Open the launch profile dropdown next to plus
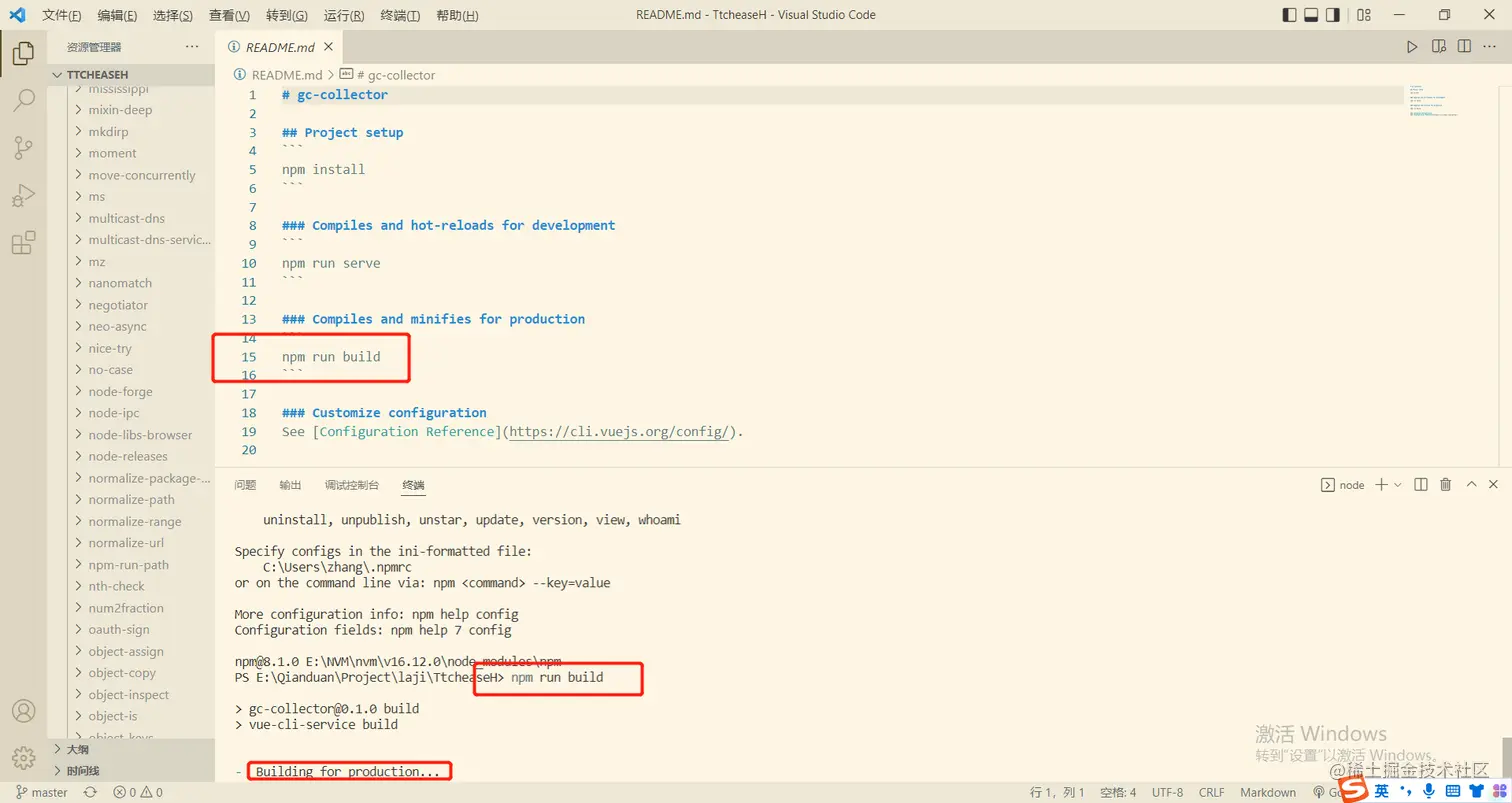The image size is (1512, 803). tap(1398, 485)
